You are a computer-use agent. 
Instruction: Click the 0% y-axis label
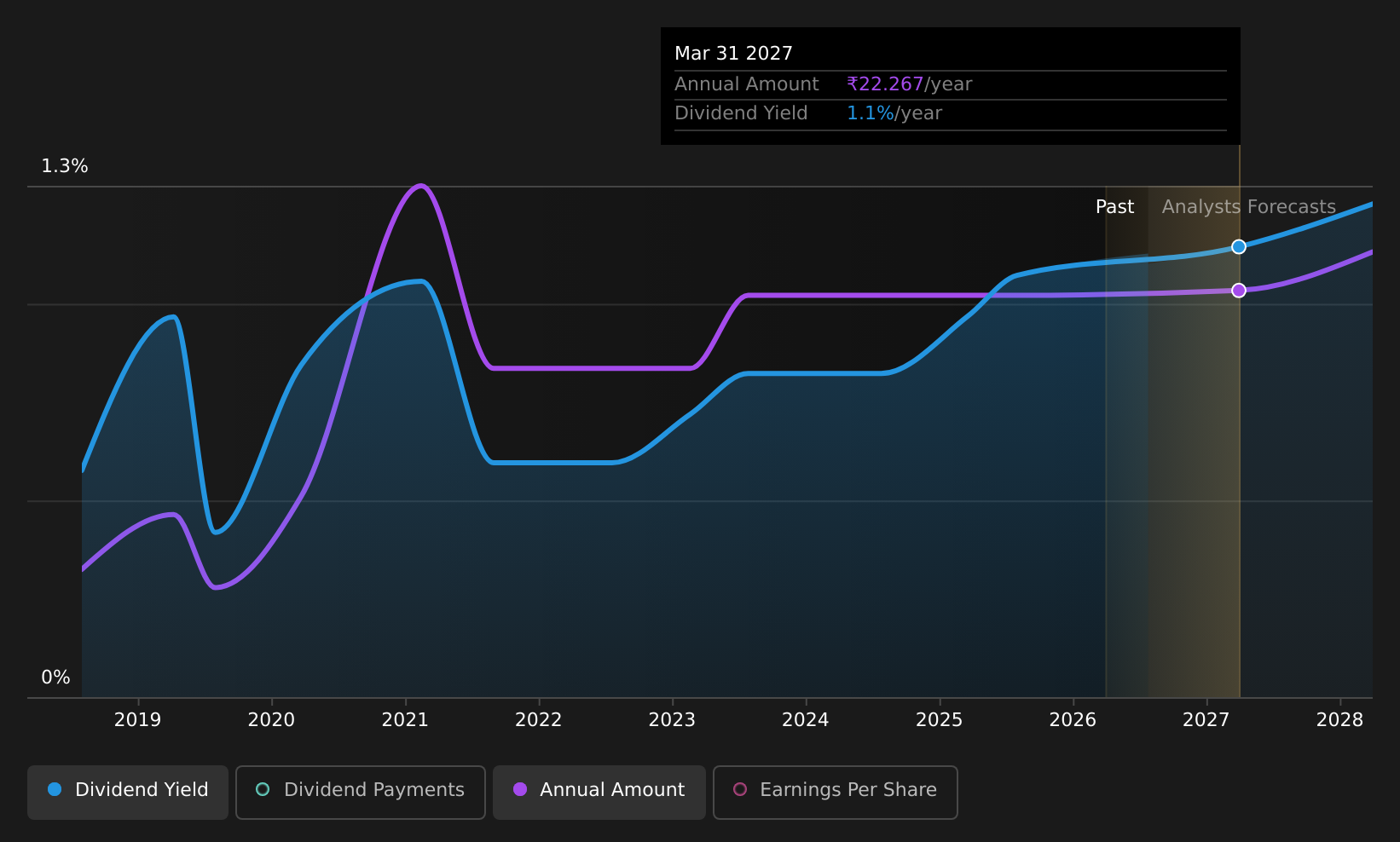tap(56, 678)
